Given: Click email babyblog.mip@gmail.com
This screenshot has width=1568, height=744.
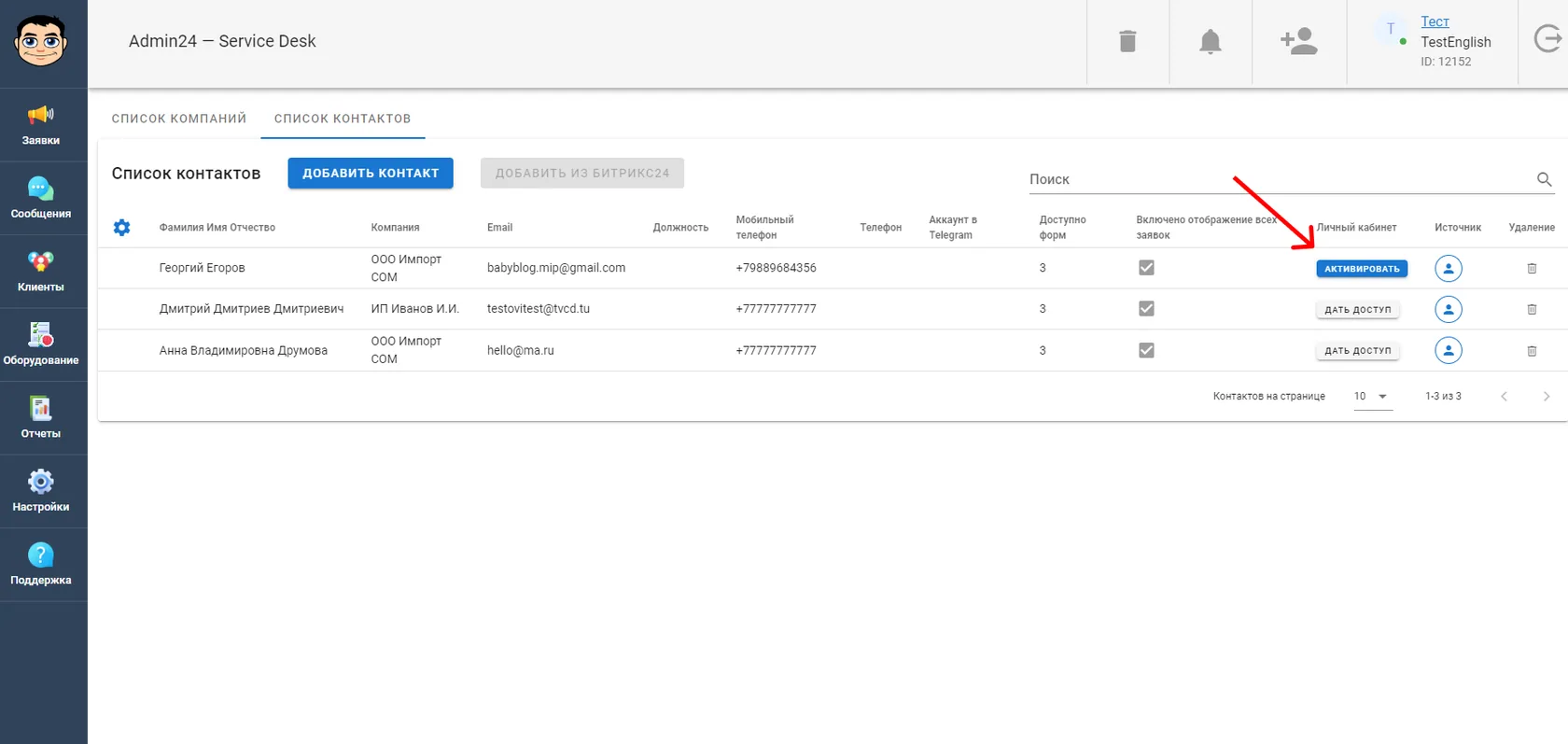Looking at the screenshot, I should coord(556,268).
